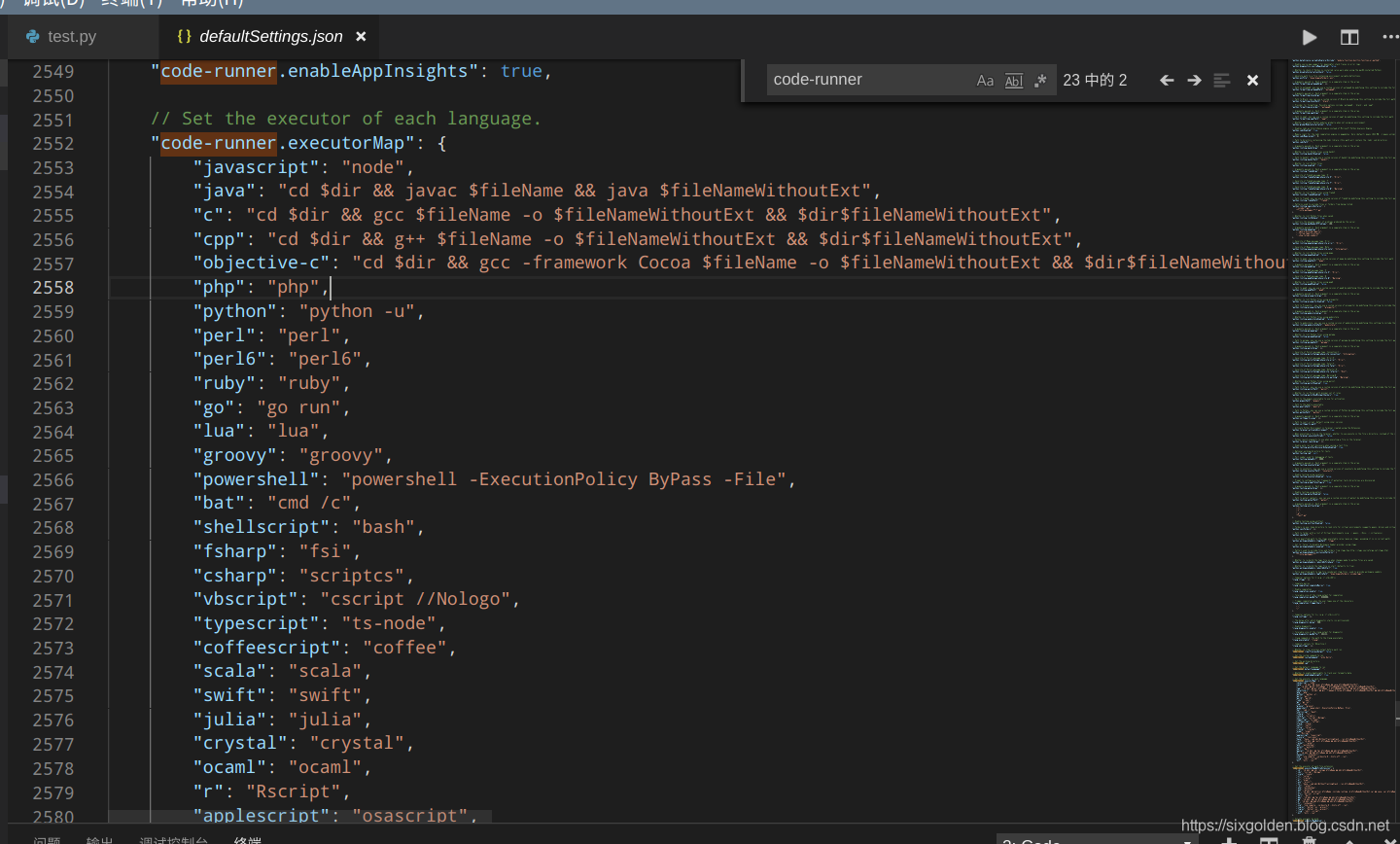1400x844 pixels.
Task: Toggle whole word matching in find widget
Action: point(1014,80)
